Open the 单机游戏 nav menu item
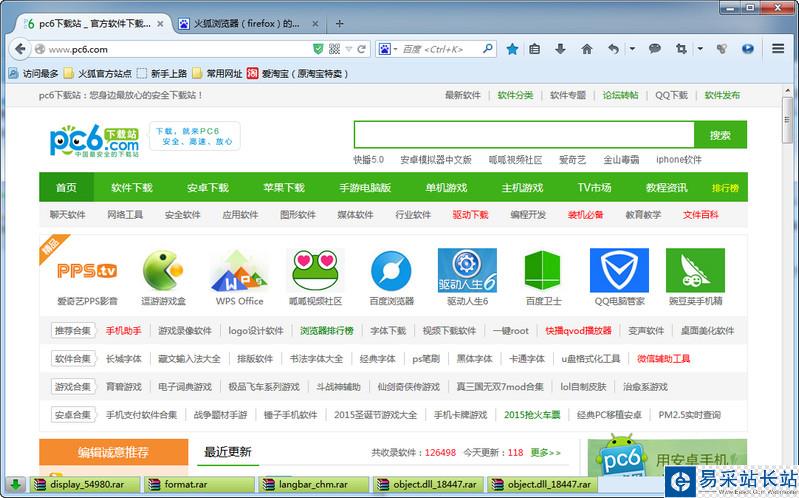This screenshot has height=498, width=799. coord(446,188)
